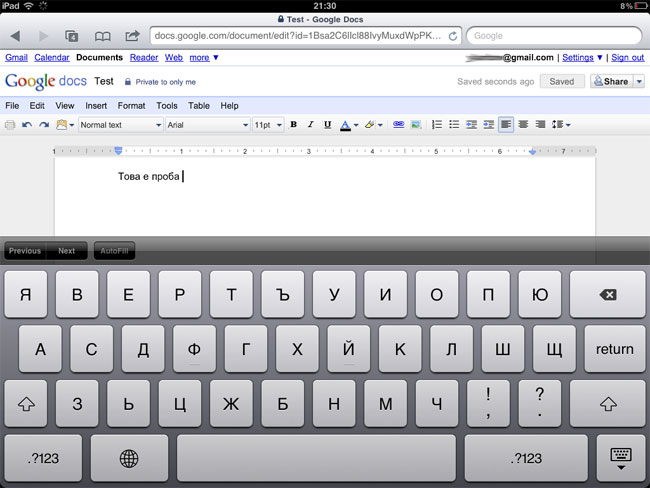650x488 pixels.
Task: Open the Tools menu
Action: (167, 106)
